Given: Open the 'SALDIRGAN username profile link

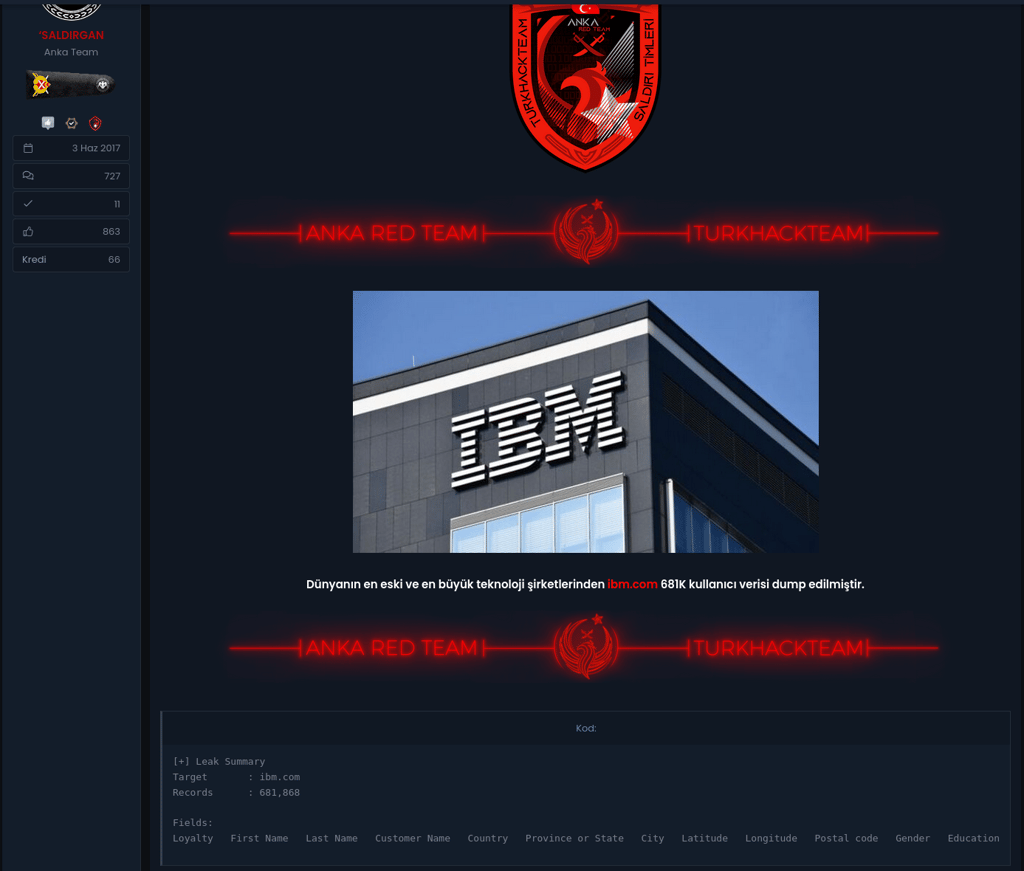Looking at the screenshot, I should tap(71, 35).
